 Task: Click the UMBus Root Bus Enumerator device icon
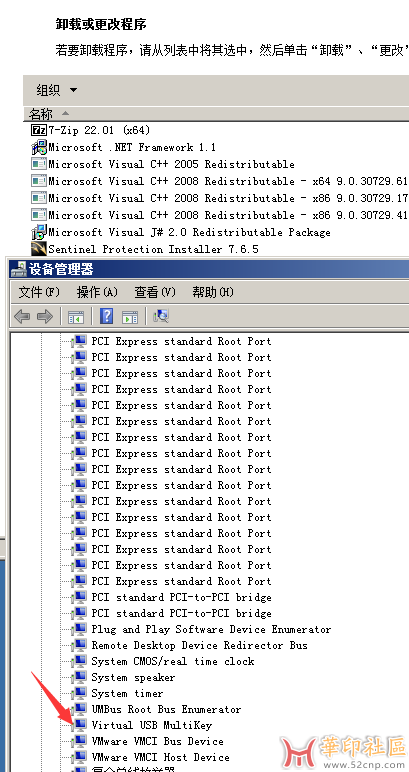(x=78, y=709)
